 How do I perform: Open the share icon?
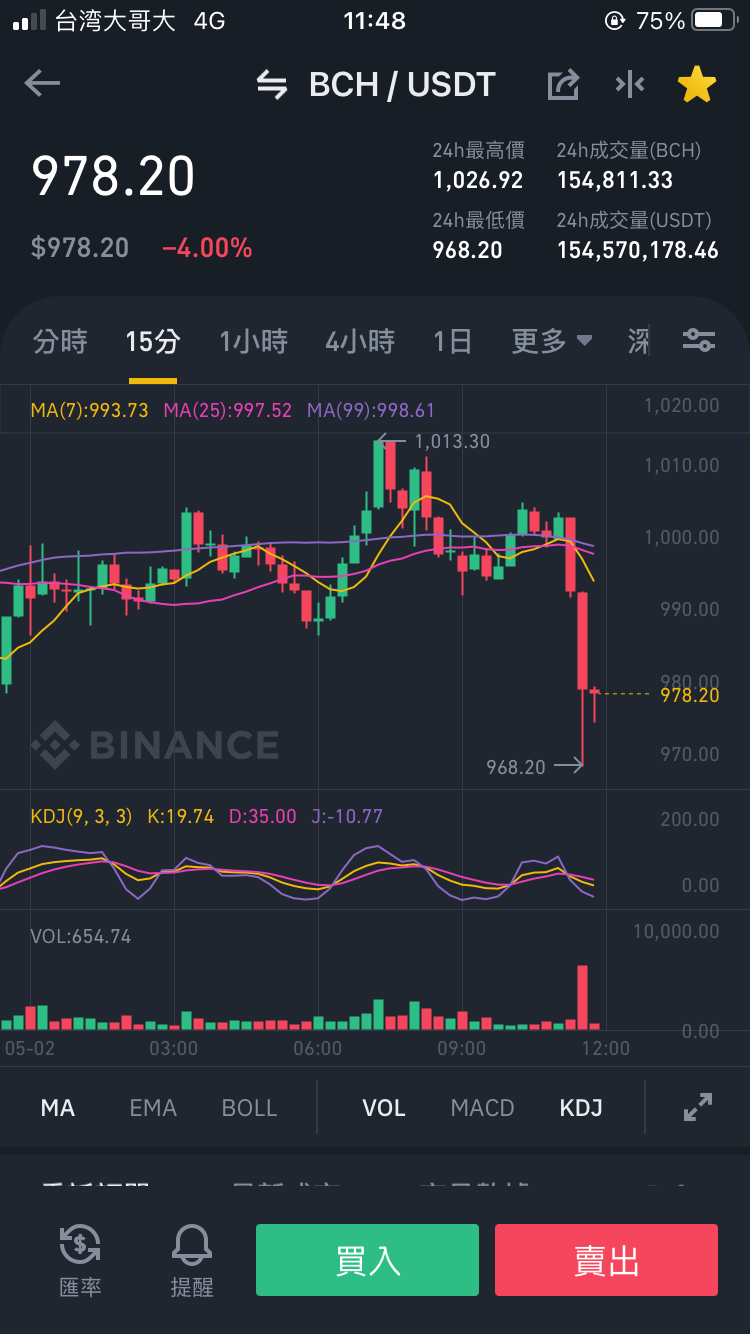563,85
